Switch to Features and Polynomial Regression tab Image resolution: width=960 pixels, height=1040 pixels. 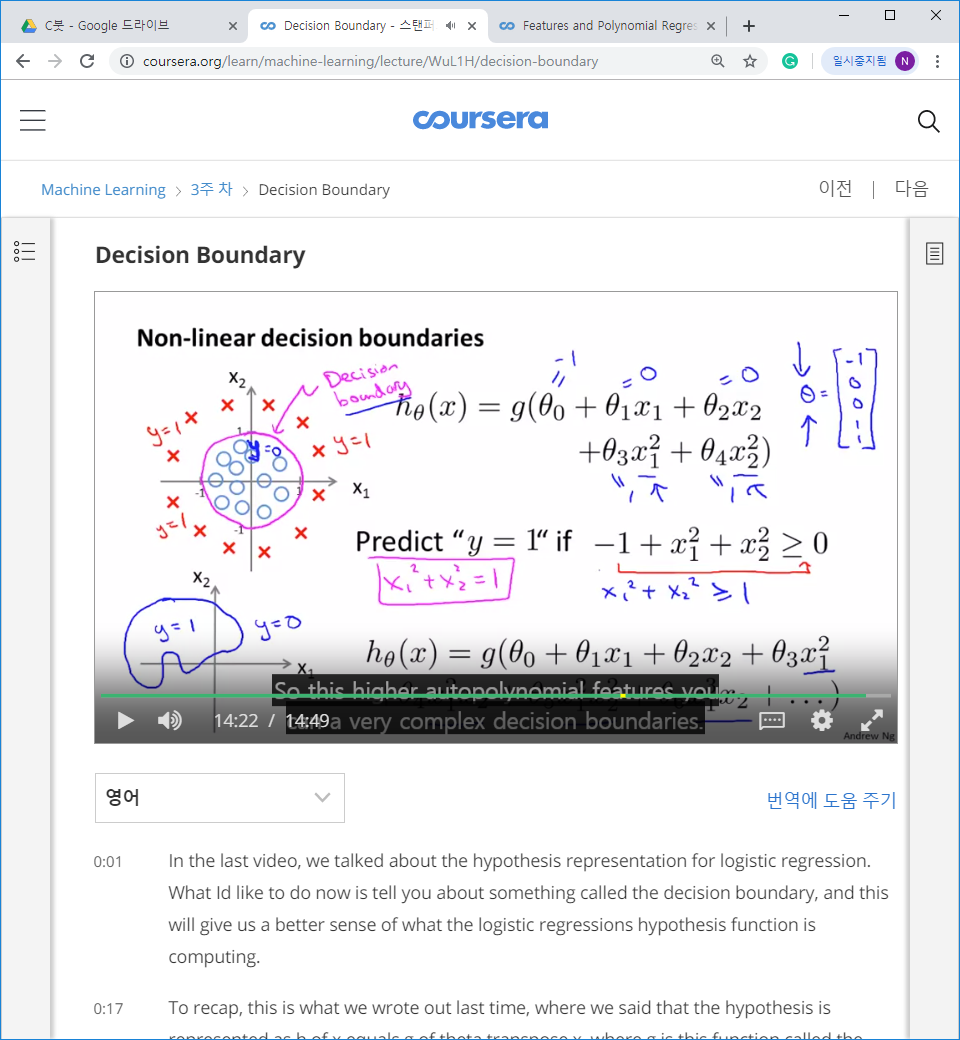607,26
